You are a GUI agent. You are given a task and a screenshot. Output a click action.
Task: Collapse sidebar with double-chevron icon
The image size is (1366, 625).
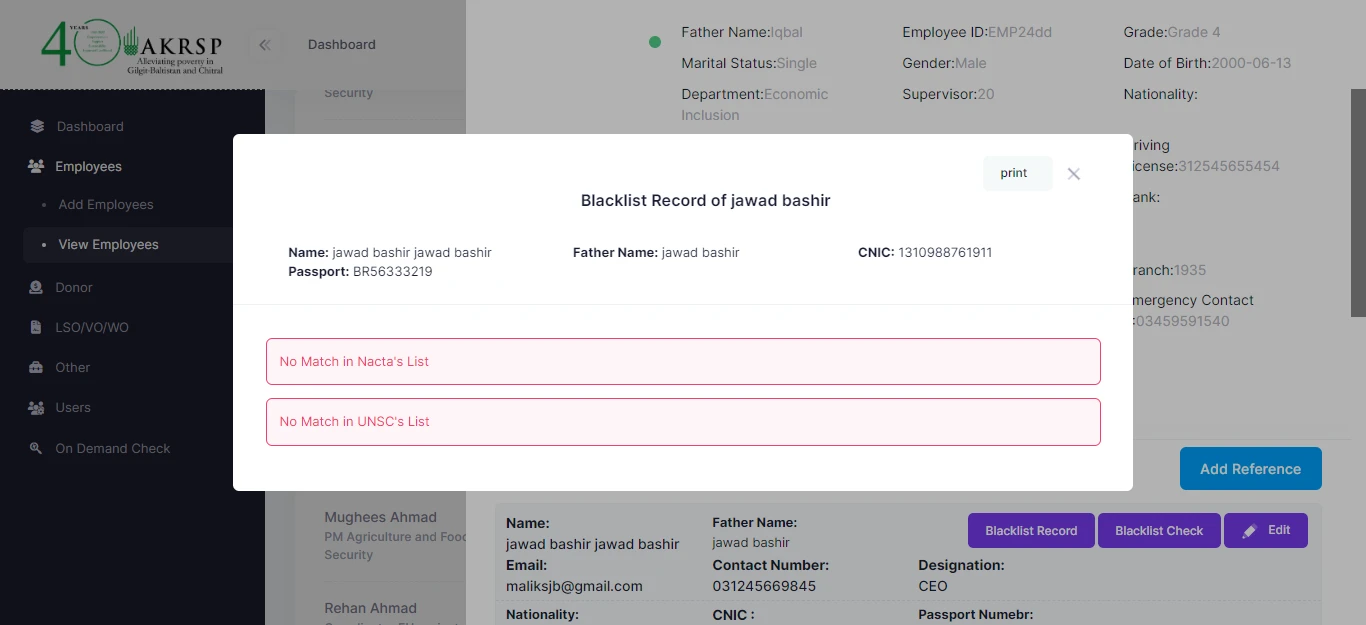[x=265, y=45]
